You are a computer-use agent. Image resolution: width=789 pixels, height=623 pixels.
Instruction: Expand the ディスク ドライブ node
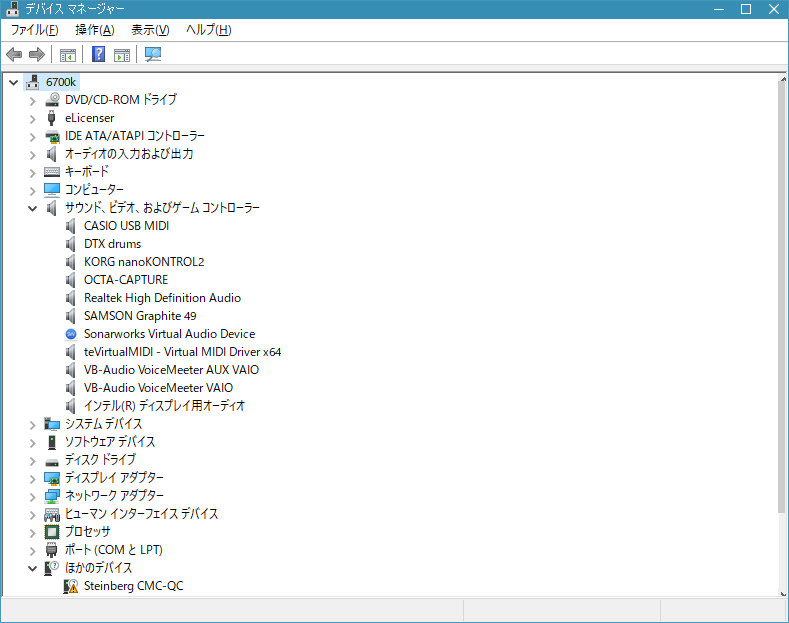point(33,461)
